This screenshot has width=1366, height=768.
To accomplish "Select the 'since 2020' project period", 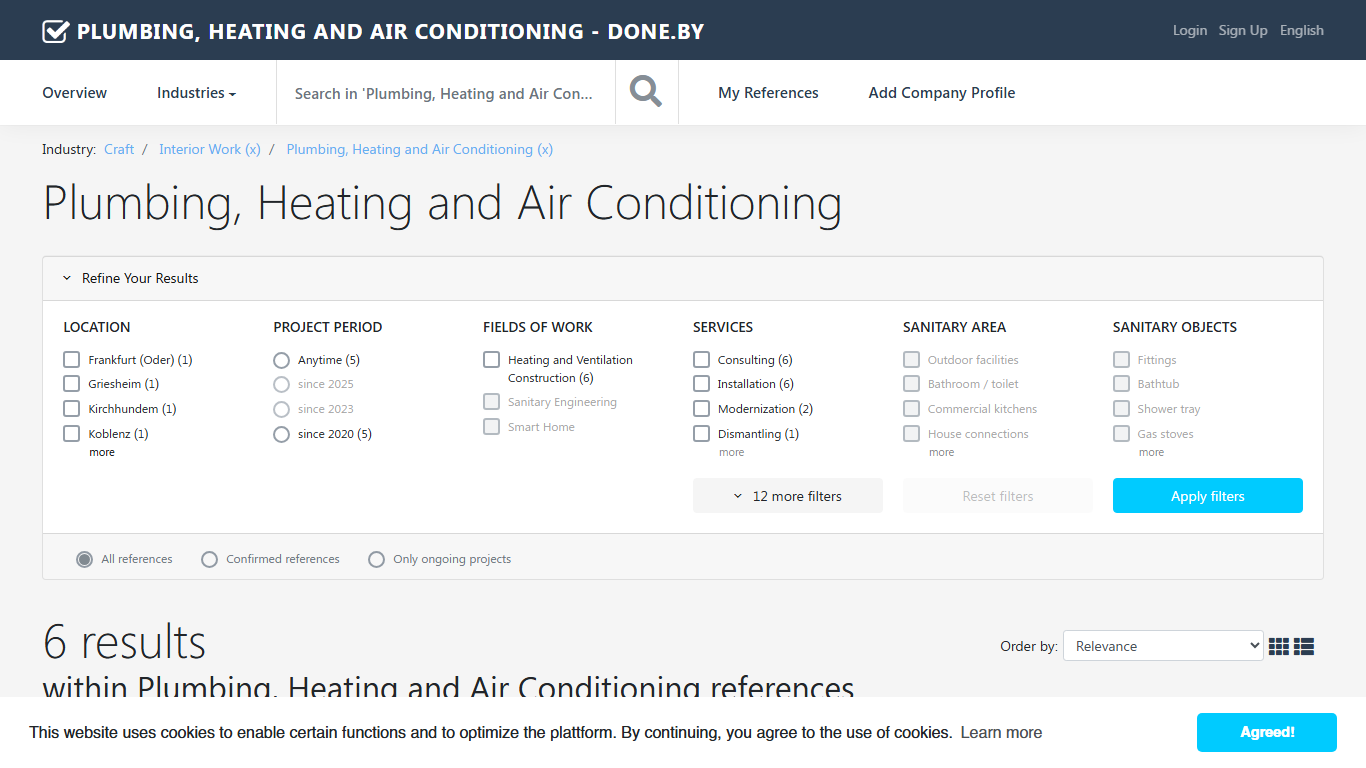I will [281, 434].
